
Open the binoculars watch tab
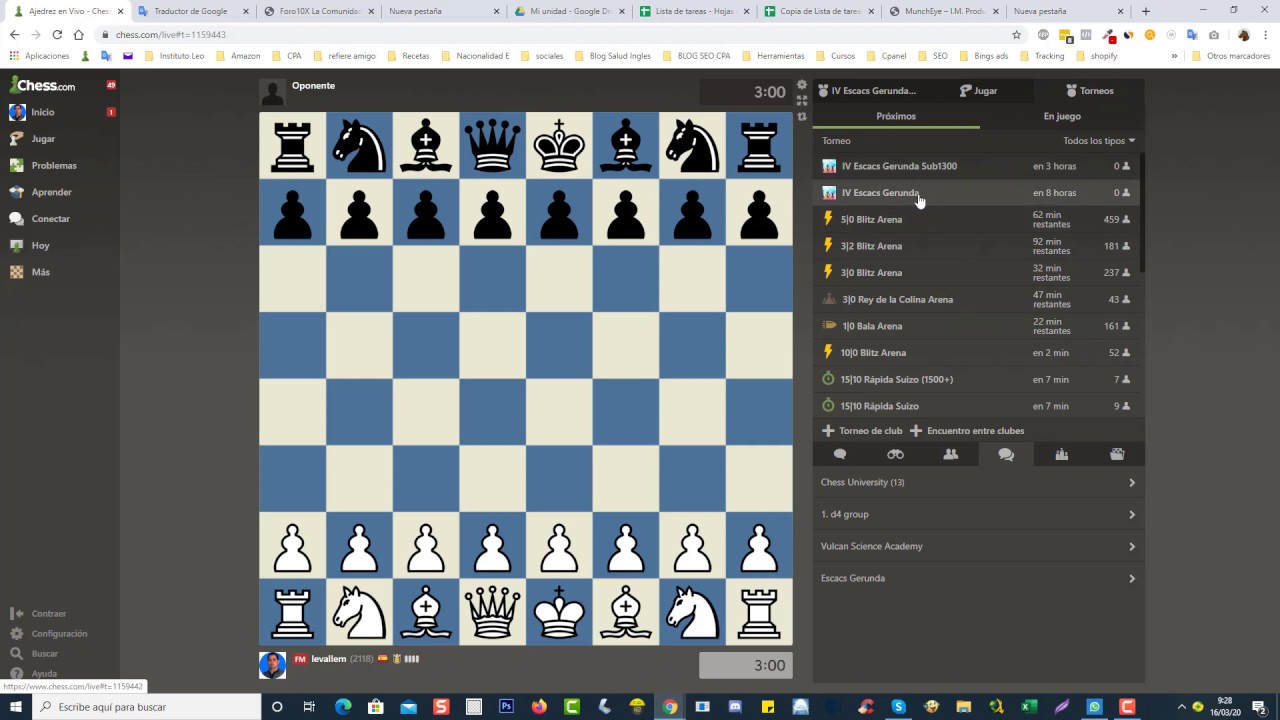pos(895,454)
